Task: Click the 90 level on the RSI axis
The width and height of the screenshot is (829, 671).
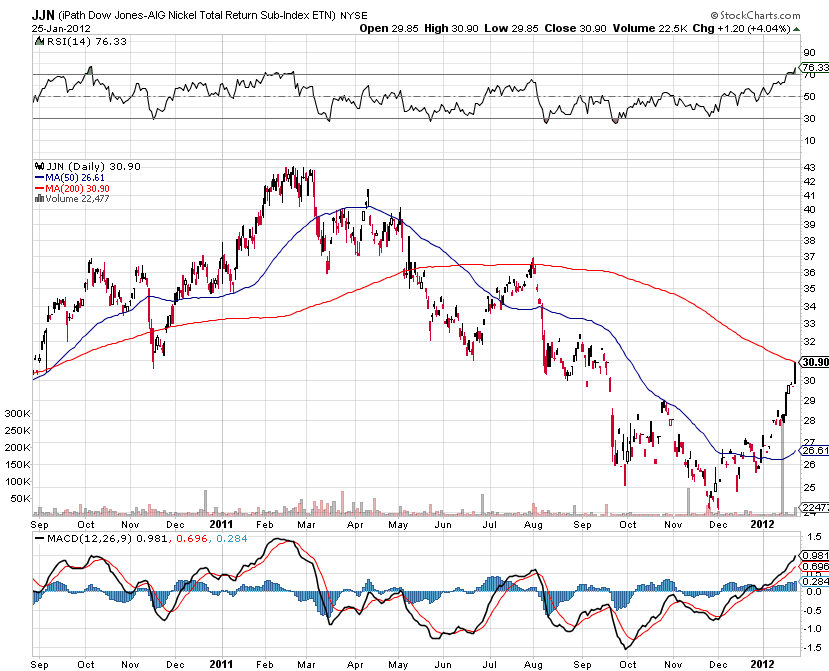Action: click(809, 52)
